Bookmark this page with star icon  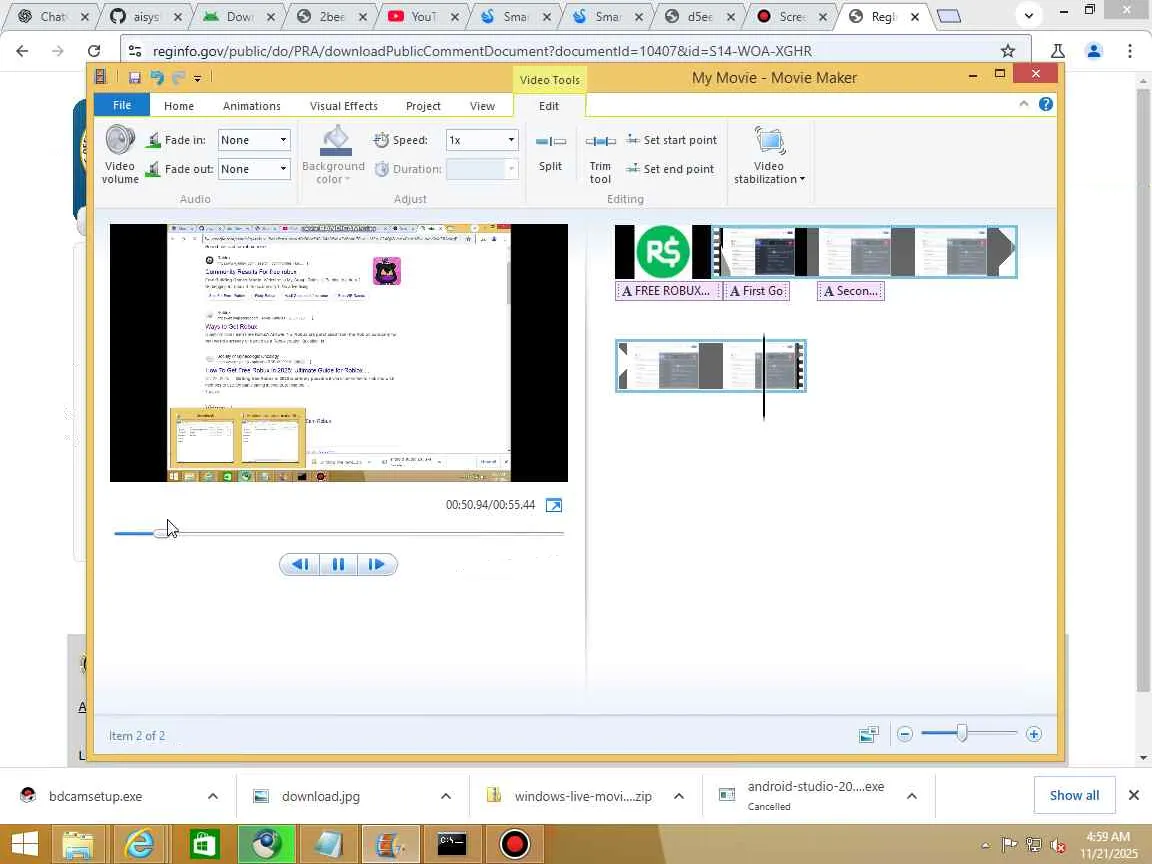tap(1008, 51)
